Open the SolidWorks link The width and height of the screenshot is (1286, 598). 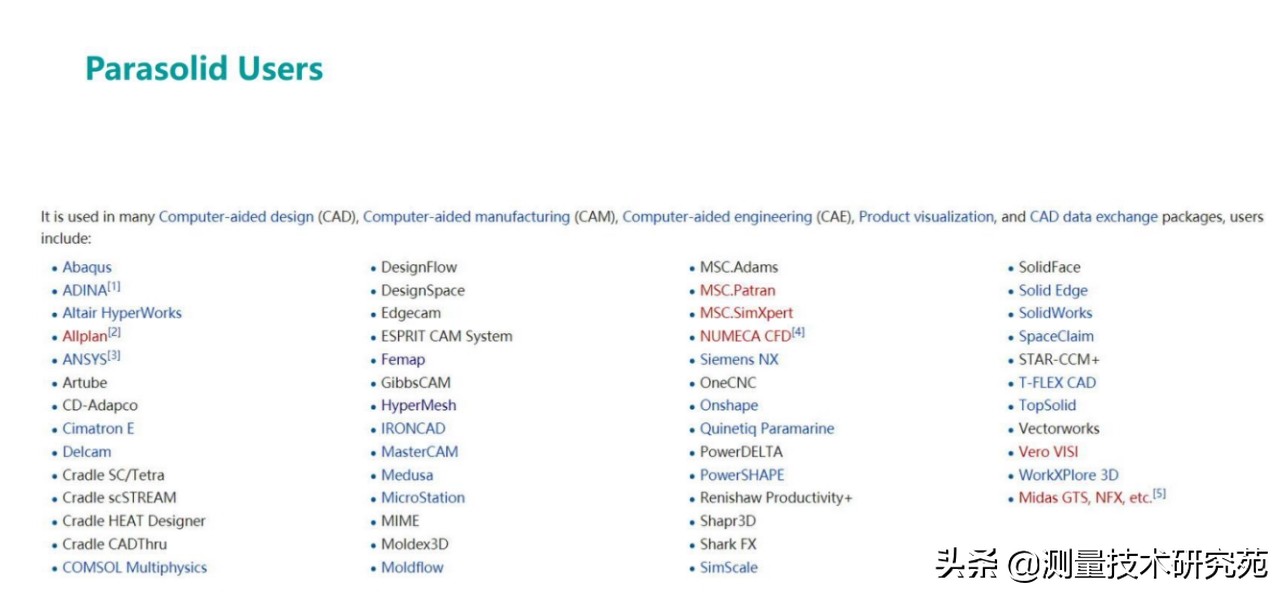1055,313
